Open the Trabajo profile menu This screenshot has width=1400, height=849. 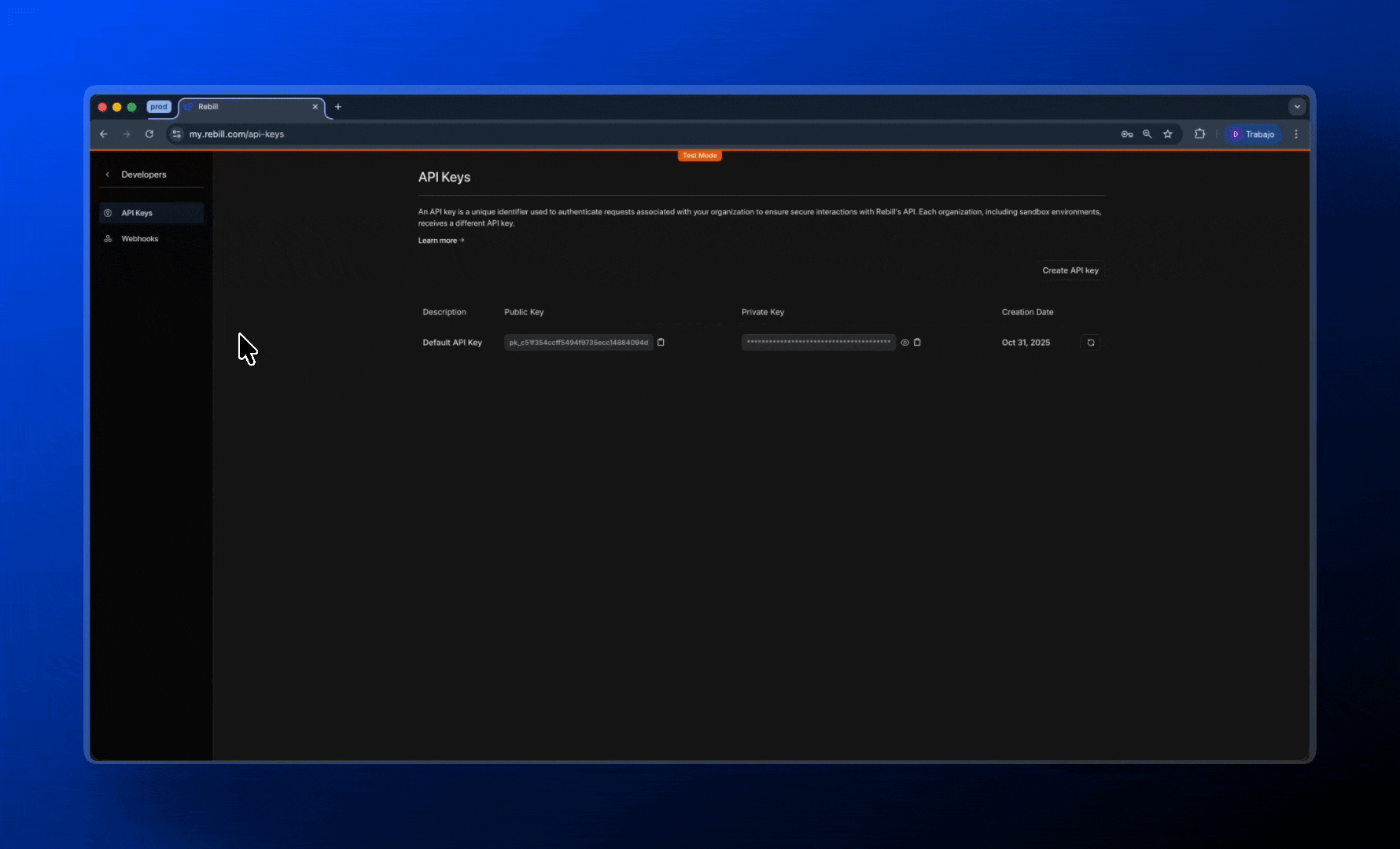tap(1253, 134)
